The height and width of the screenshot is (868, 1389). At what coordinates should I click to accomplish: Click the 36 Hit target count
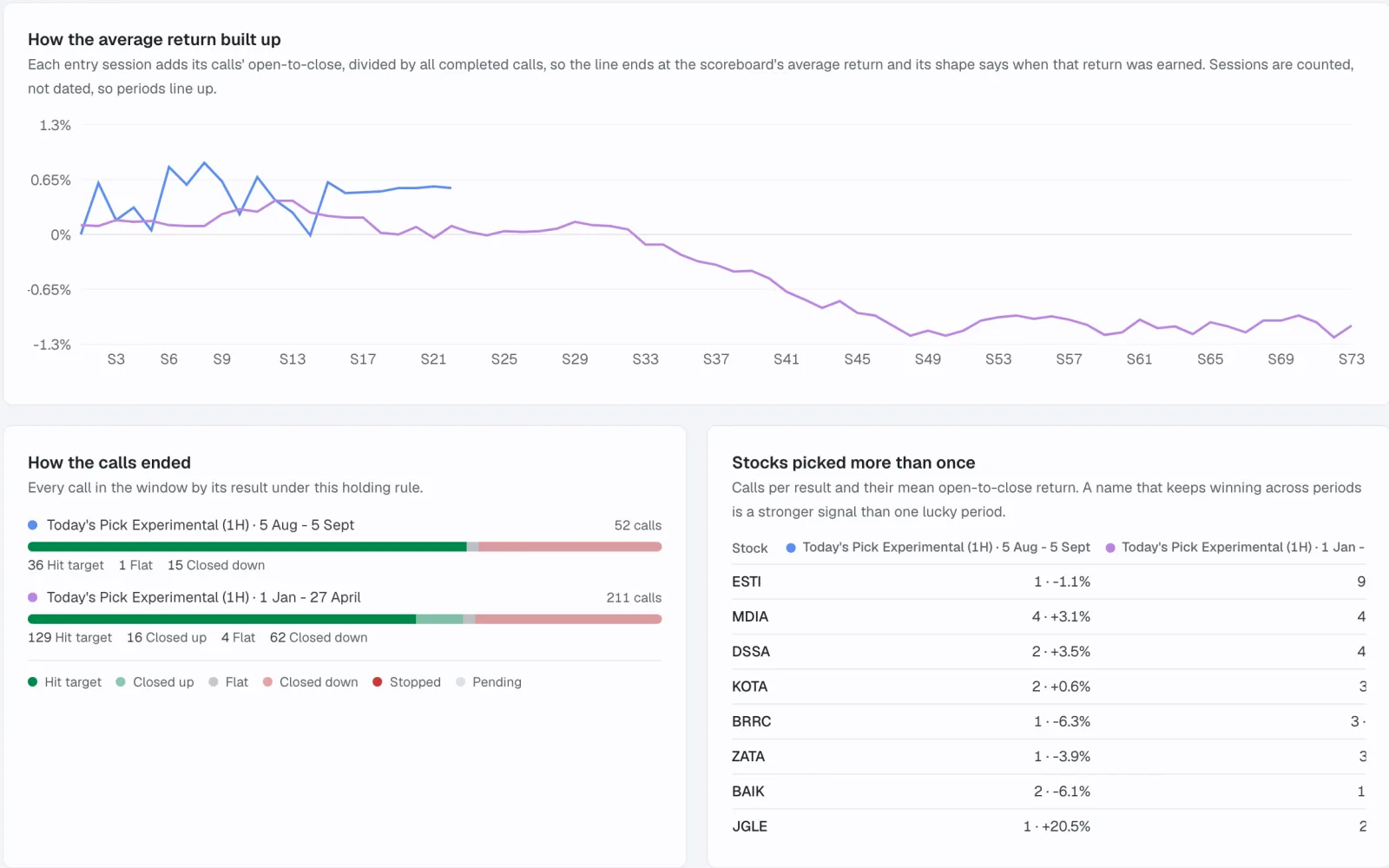click(x=66, y=565)
